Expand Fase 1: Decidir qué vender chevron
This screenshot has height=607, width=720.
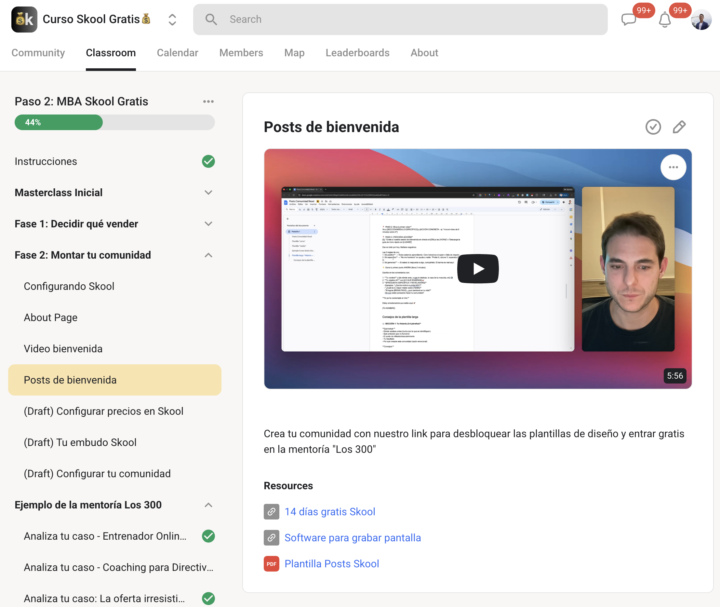tap(208, 224)
